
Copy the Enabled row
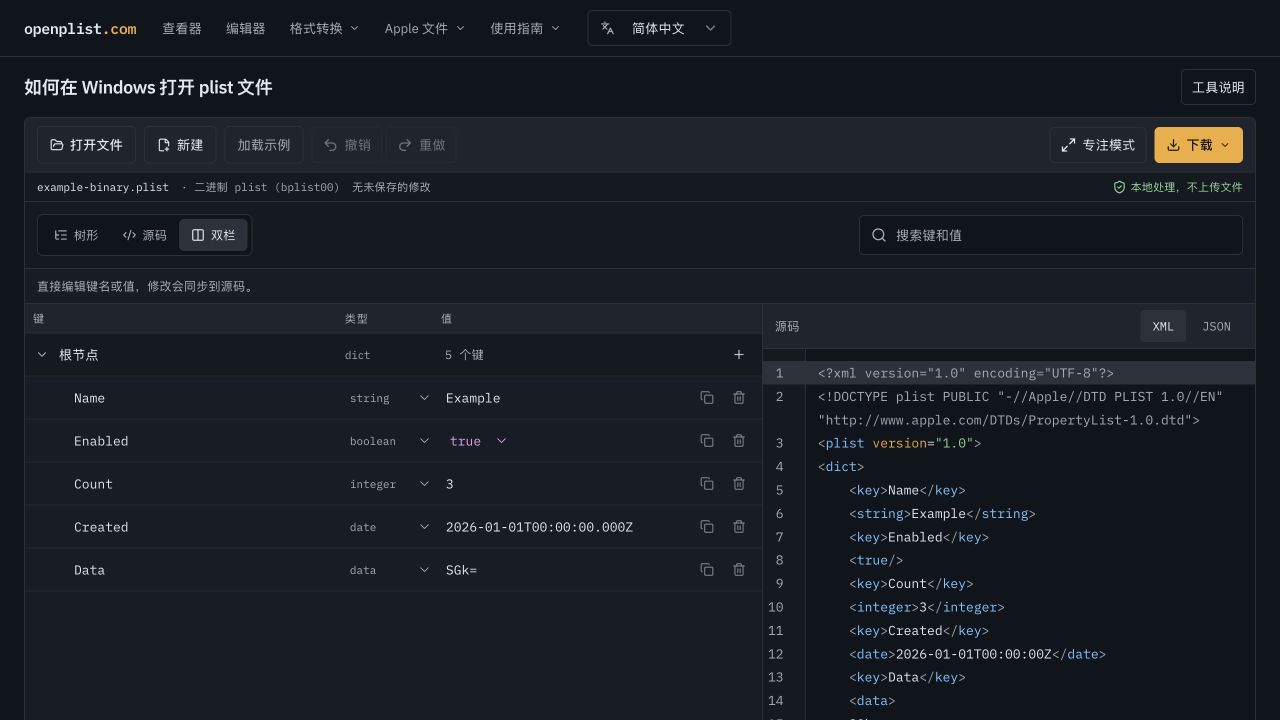click(x=707, y=441)
